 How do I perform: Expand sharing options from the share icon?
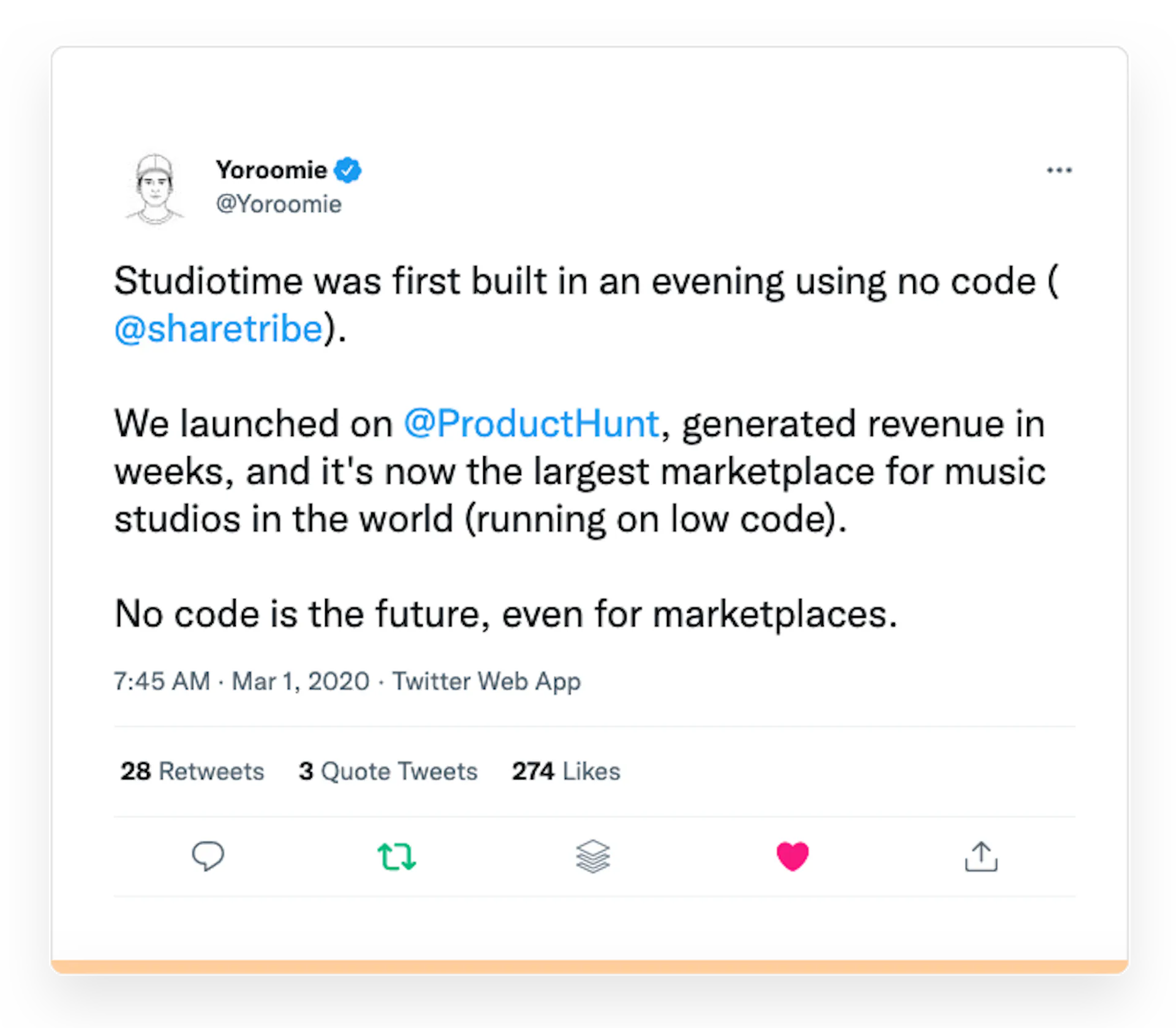click(981, 857)
